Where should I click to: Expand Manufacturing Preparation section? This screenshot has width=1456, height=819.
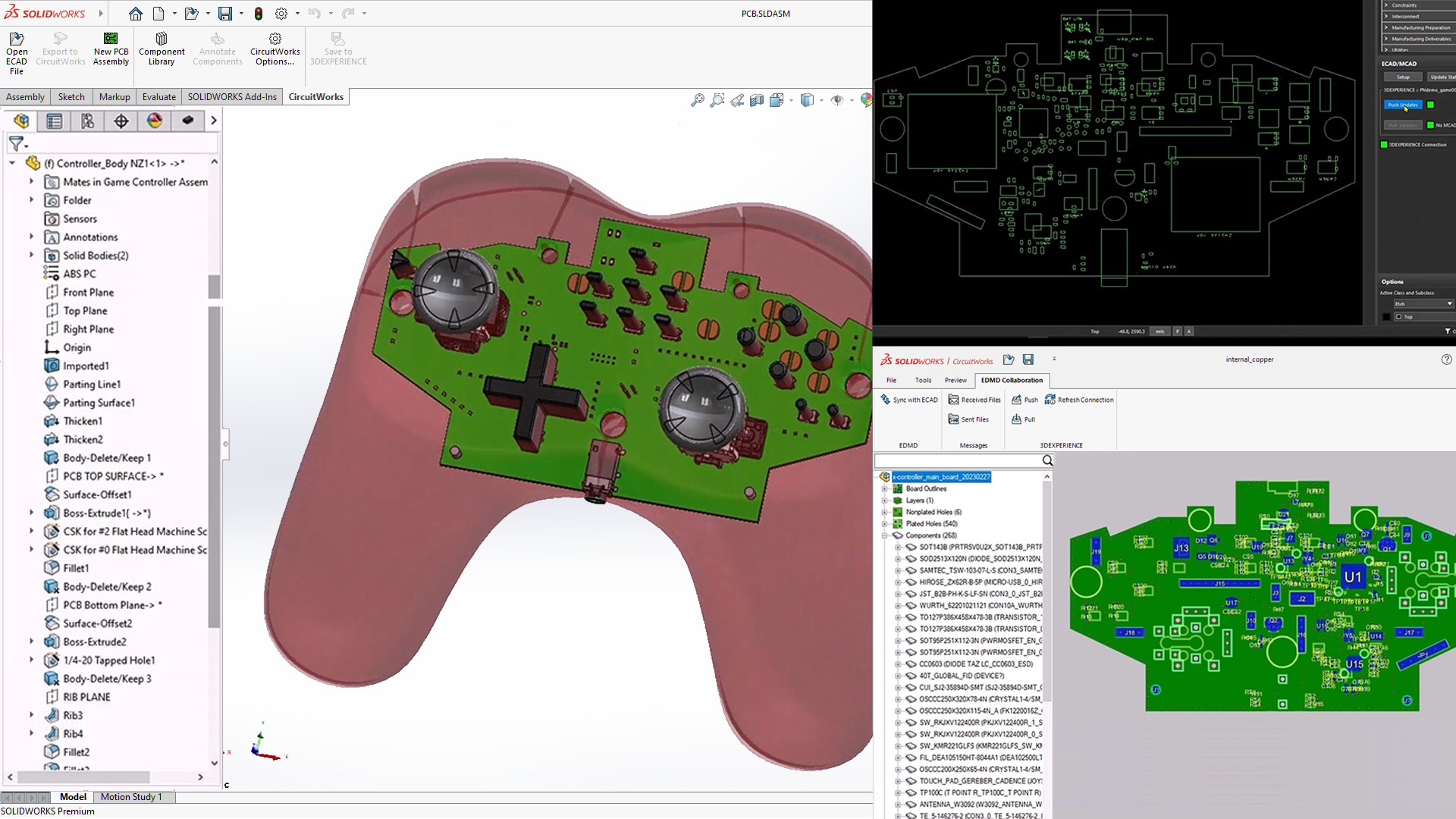1386,27
